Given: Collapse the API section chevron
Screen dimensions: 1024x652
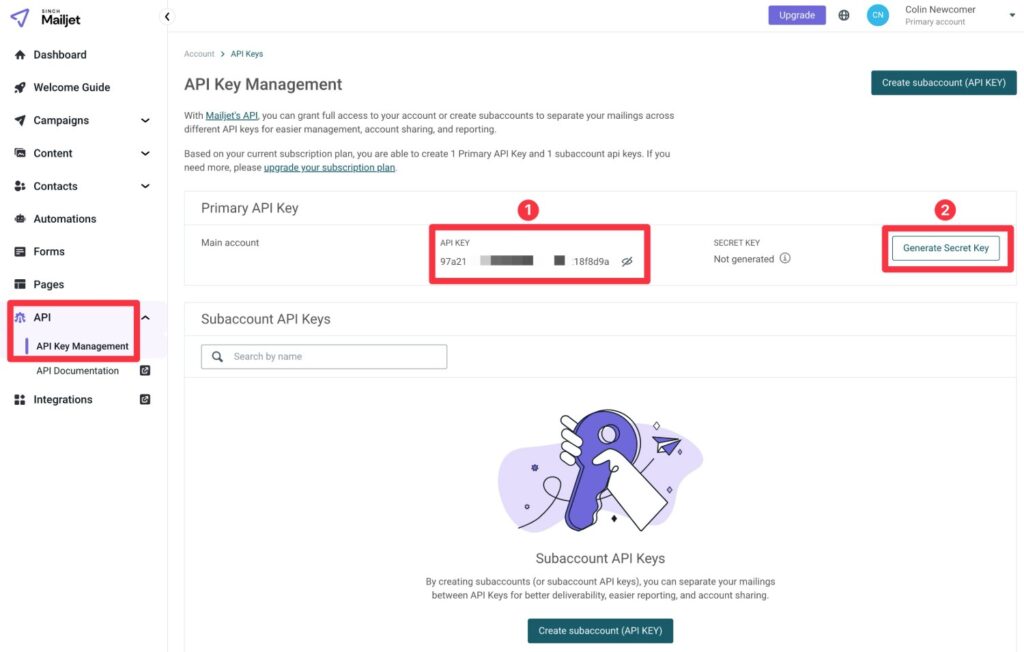Looking at the screenshot, I should coord(145,318).
